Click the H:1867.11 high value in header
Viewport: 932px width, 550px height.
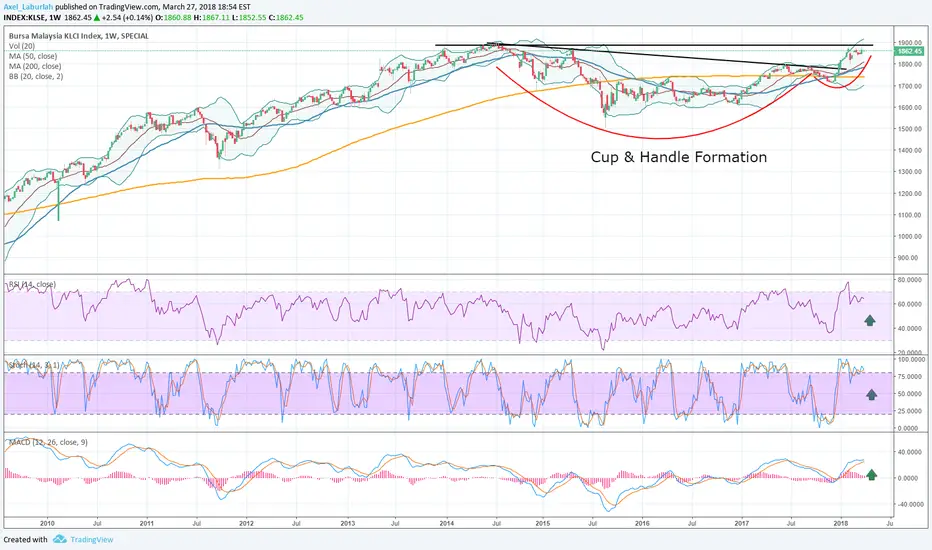coord(212,18)
